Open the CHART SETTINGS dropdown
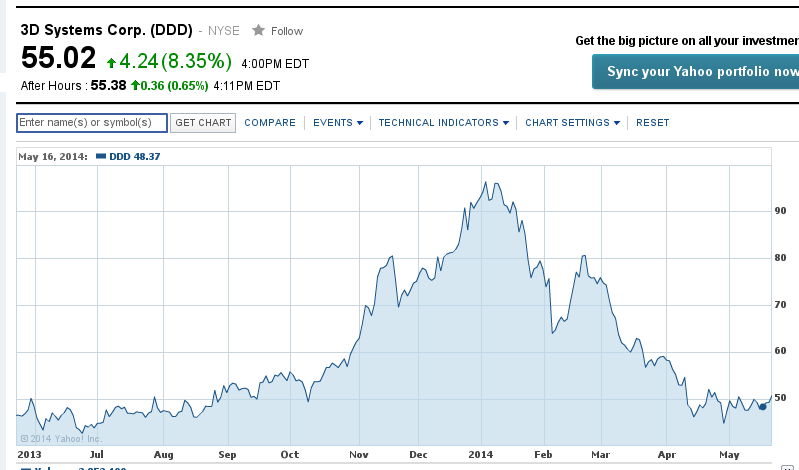 pos(572,123)
